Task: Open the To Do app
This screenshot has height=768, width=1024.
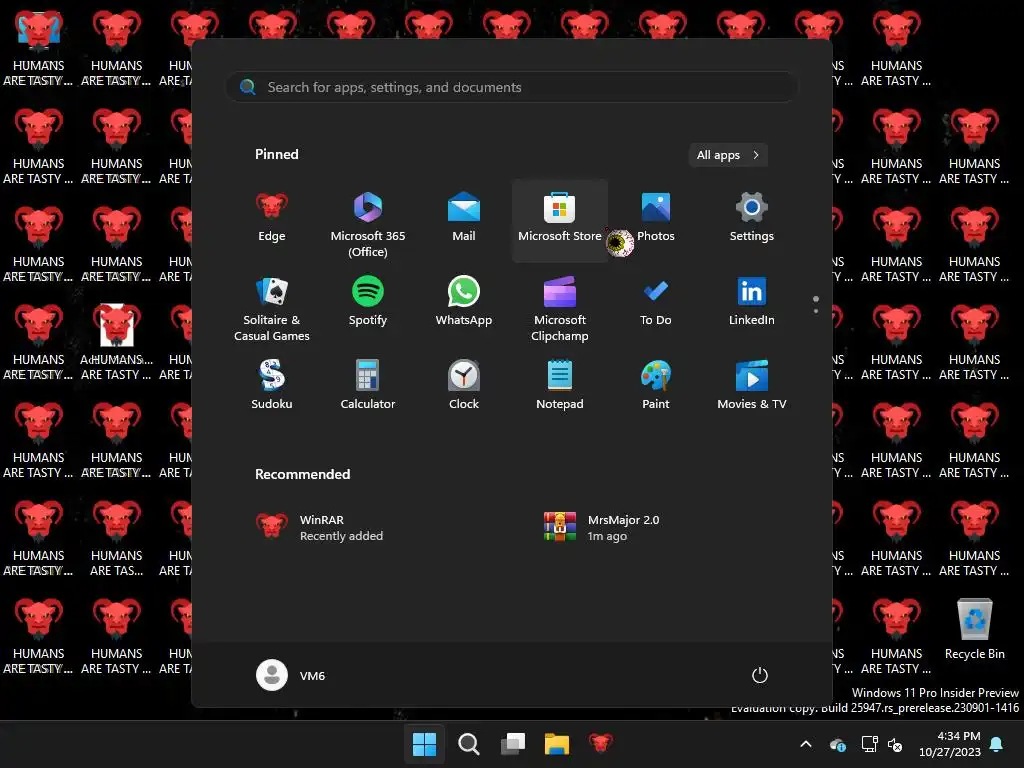Action: pyautogui.click(x=656, y=304)
